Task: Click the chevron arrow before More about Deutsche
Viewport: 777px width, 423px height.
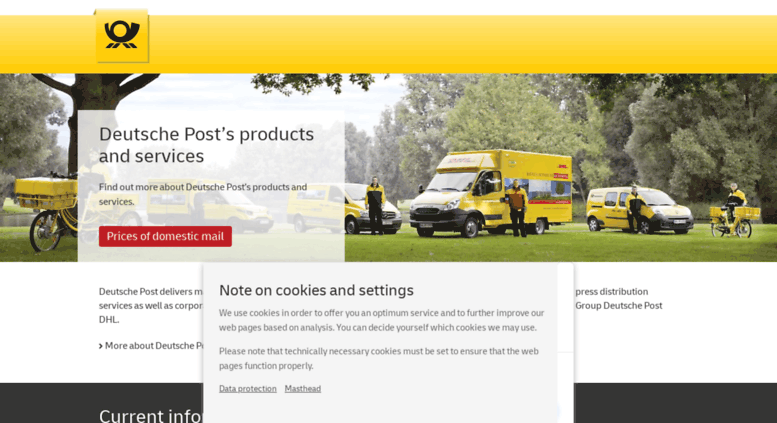Action: [x=101, y=346]
